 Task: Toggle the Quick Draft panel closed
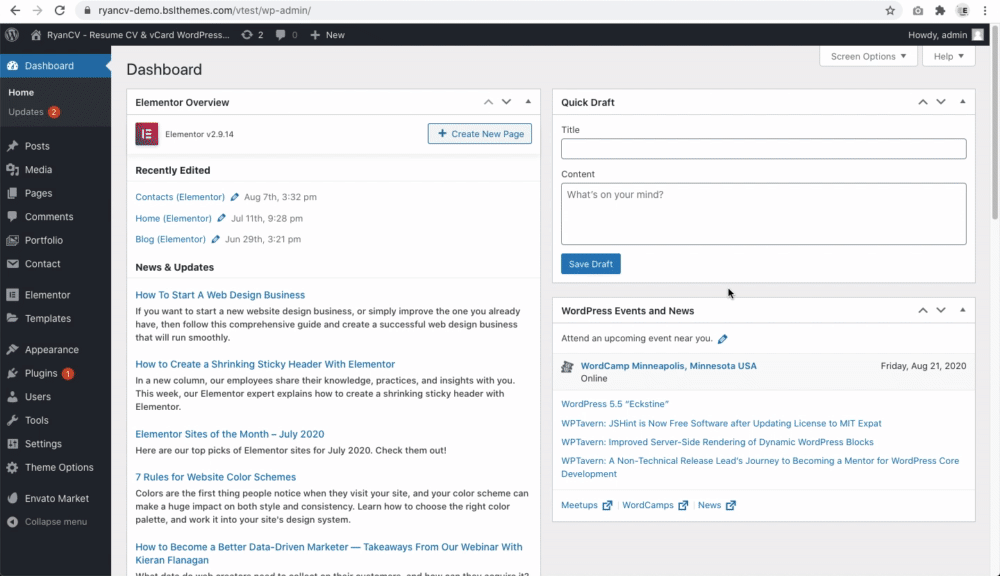pos(962,102)
